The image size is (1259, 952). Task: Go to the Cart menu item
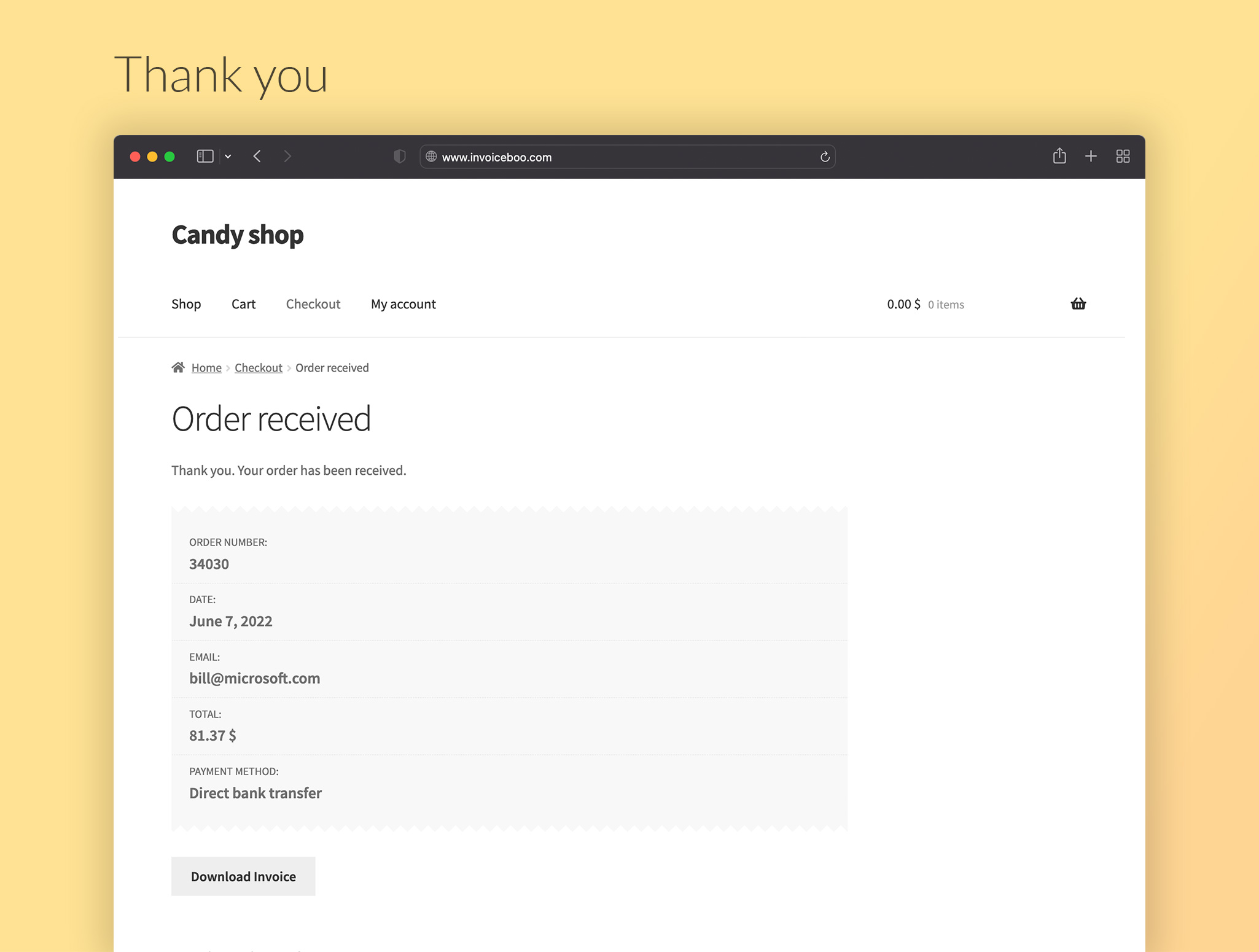coord(243,304)
